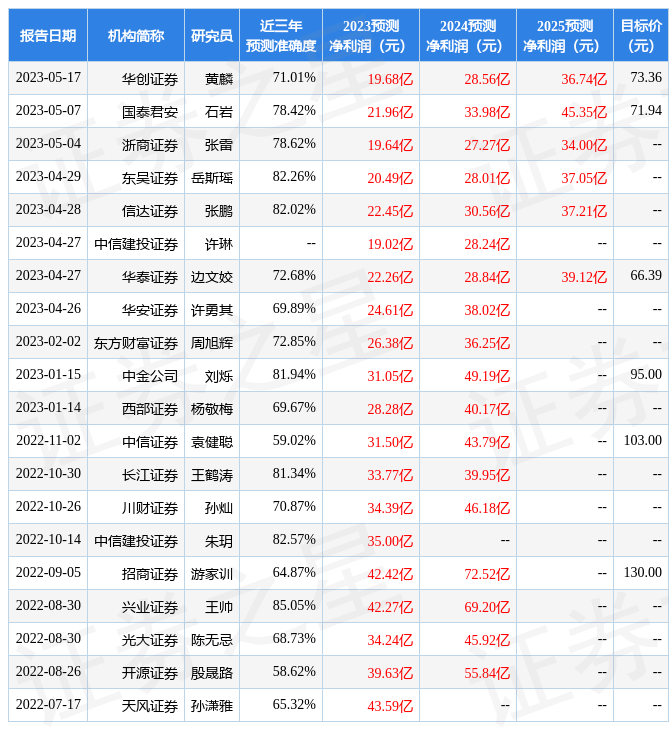Screen dimensions: 669x730
Task: Click the 2023-04-28 report date cell
Action: click(48, 210)
